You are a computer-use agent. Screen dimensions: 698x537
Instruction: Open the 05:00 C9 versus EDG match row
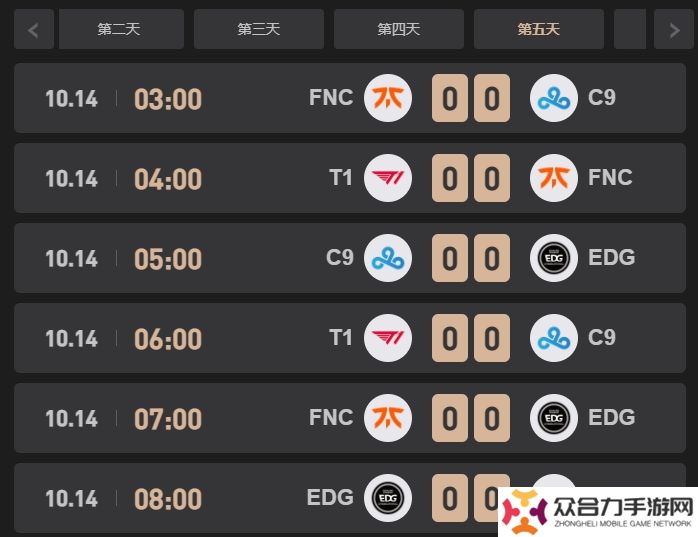350,258
